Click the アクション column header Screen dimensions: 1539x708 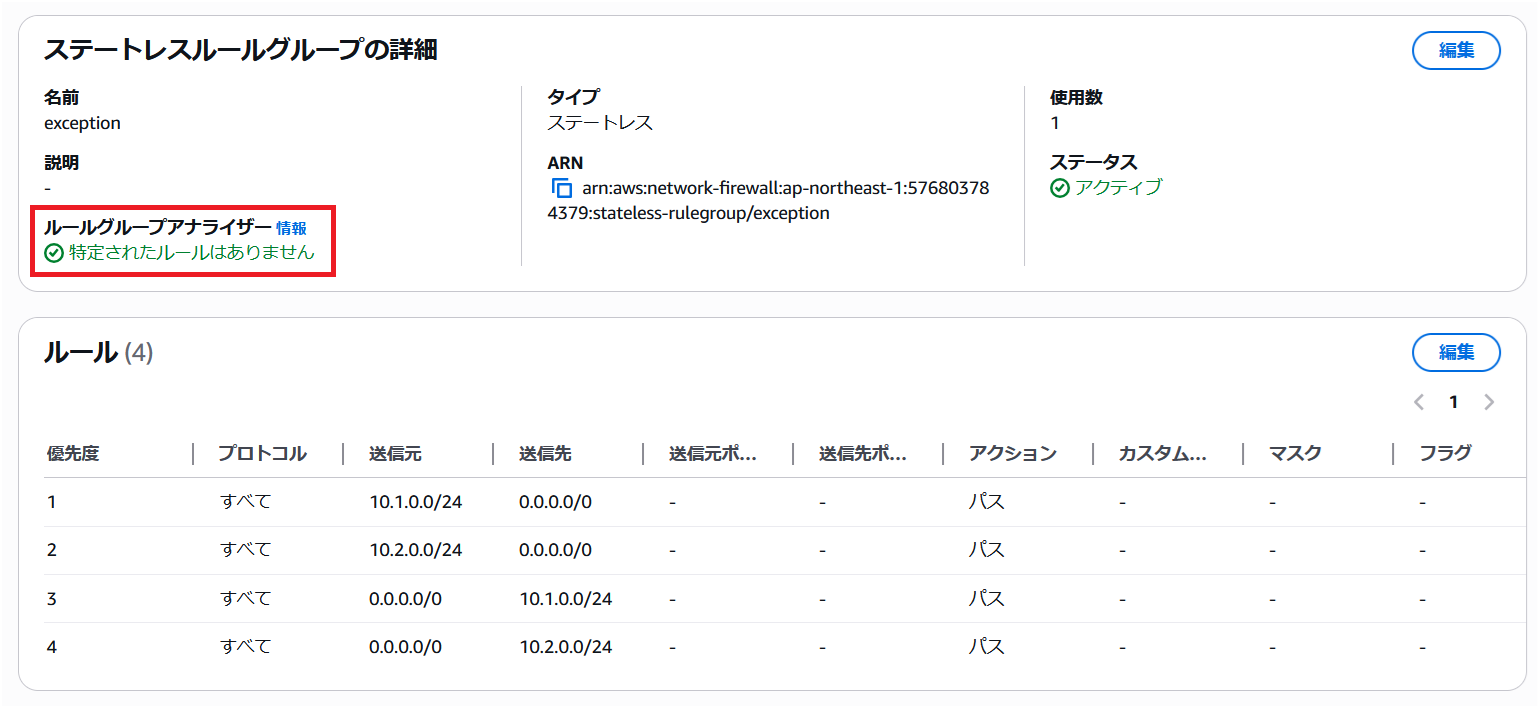(x=1012, y=453)
